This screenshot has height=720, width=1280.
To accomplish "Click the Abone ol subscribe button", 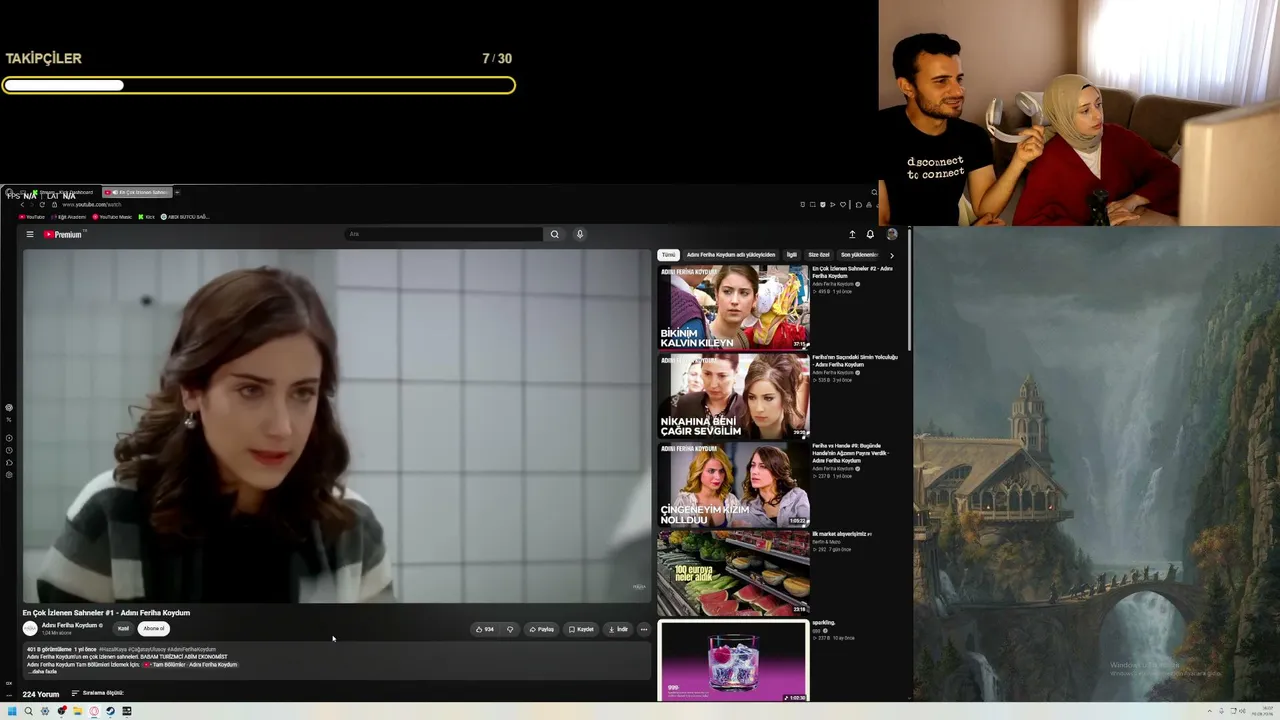I will [154, 629].
